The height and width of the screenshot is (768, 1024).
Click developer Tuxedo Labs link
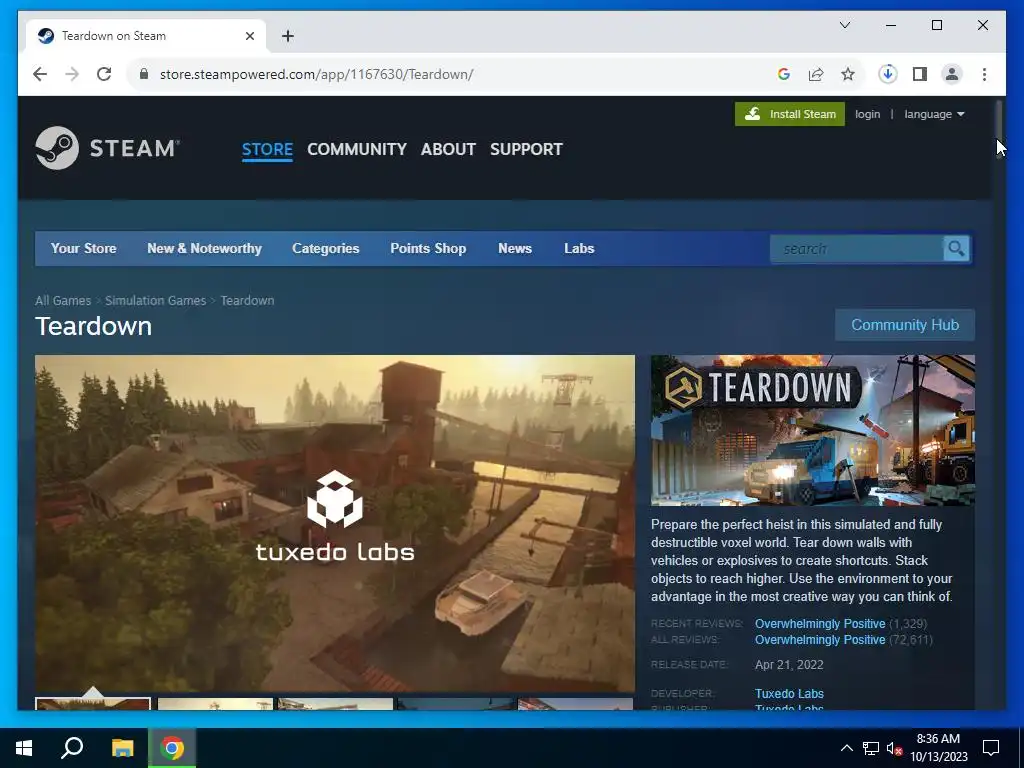pos(789,694)
